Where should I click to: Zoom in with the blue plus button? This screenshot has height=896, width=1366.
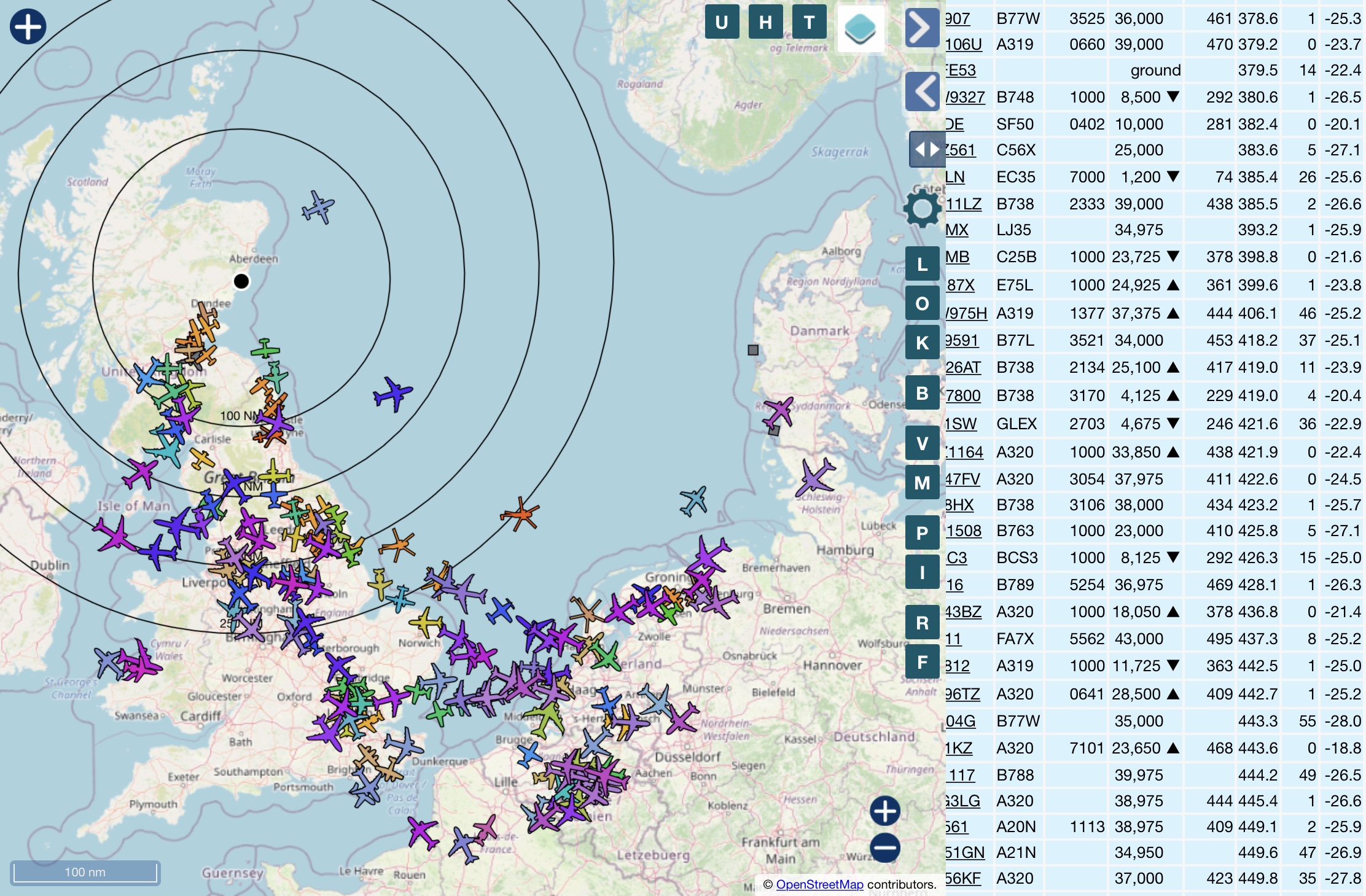pyautogui.click(x=884, y=811)
